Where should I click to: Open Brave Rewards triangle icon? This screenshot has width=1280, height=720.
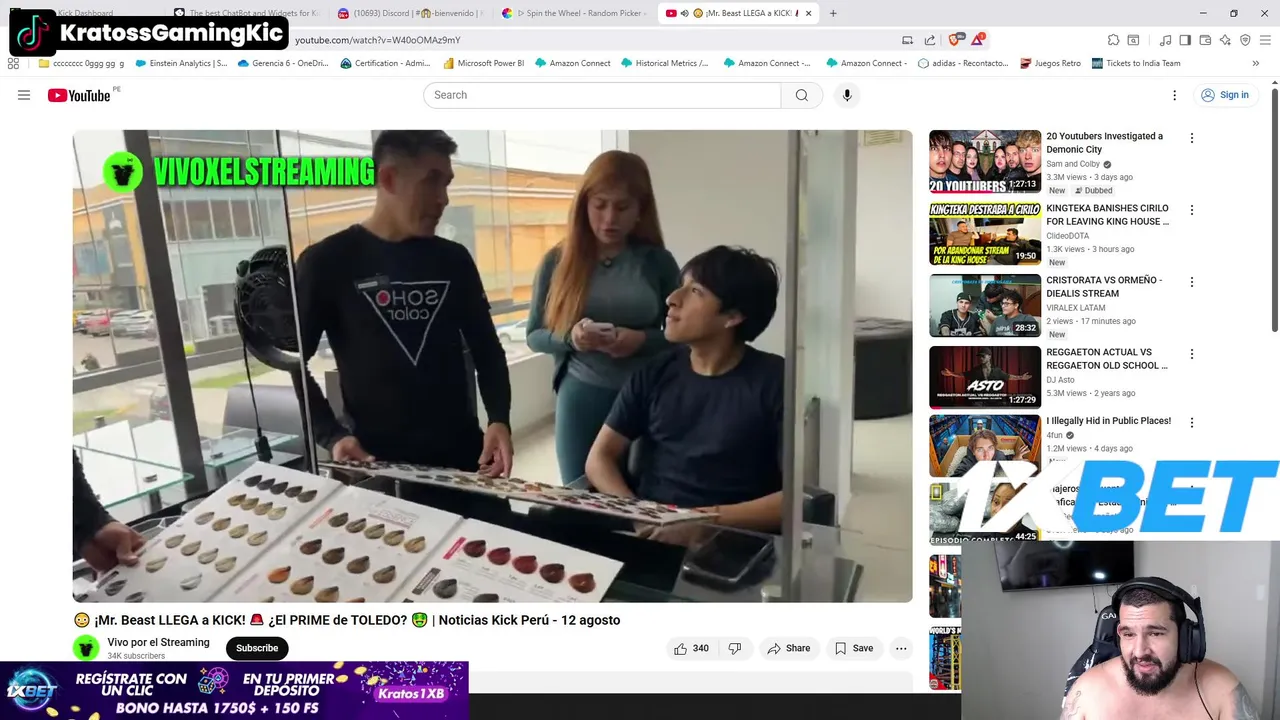coord(978,40)
